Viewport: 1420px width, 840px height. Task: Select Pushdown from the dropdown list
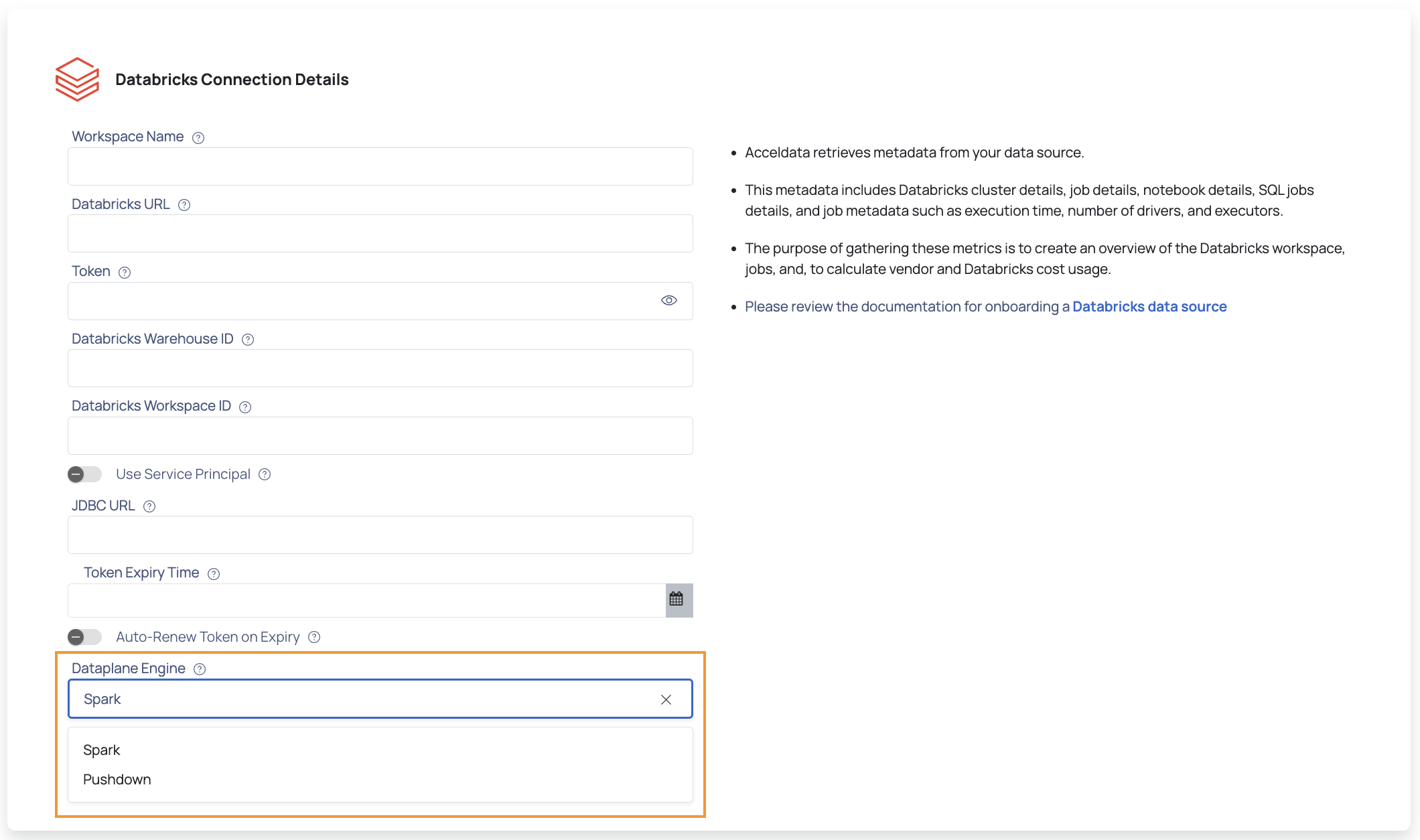point(380,780)
